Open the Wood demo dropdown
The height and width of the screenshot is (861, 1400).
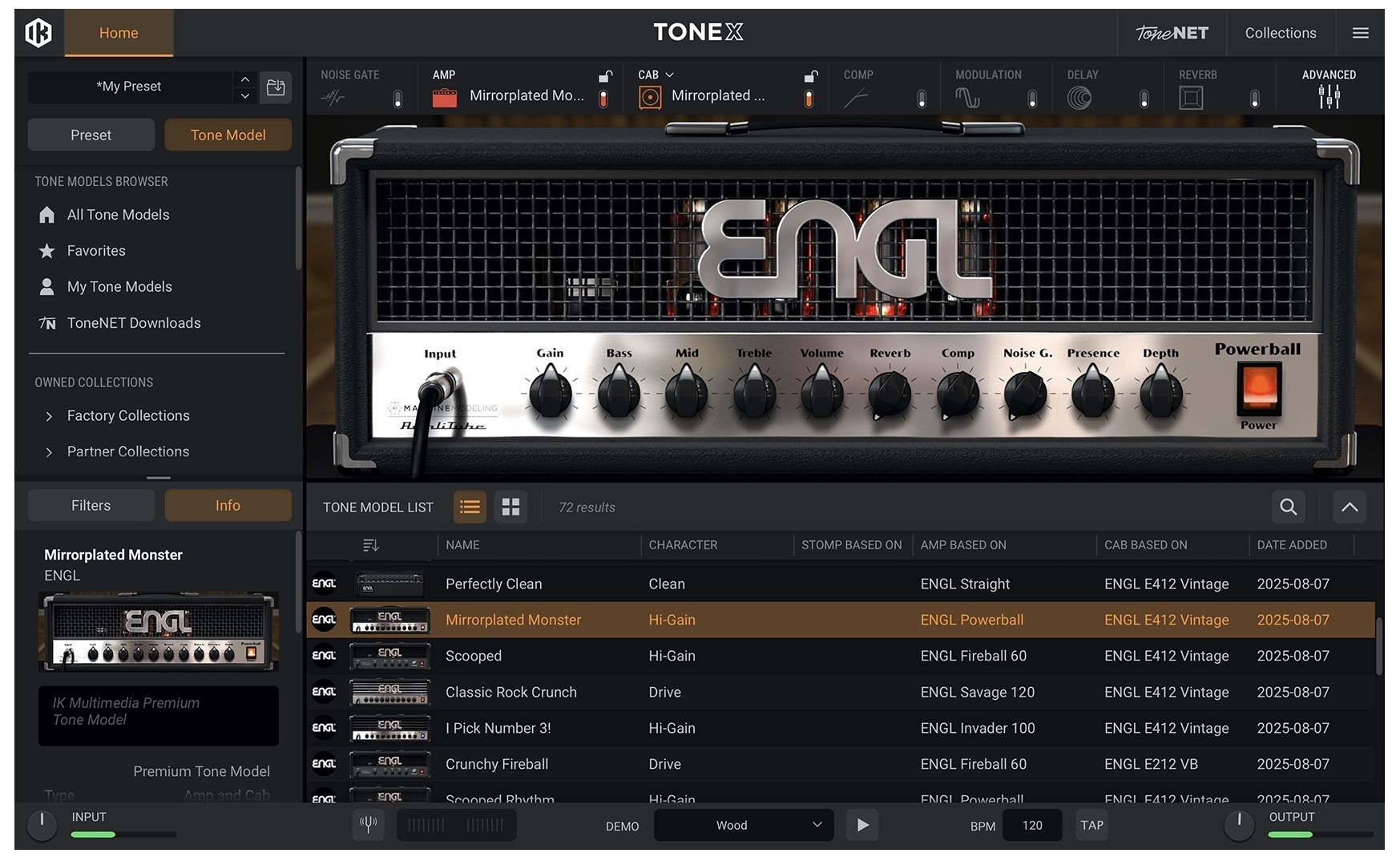(x=744, y=825)
